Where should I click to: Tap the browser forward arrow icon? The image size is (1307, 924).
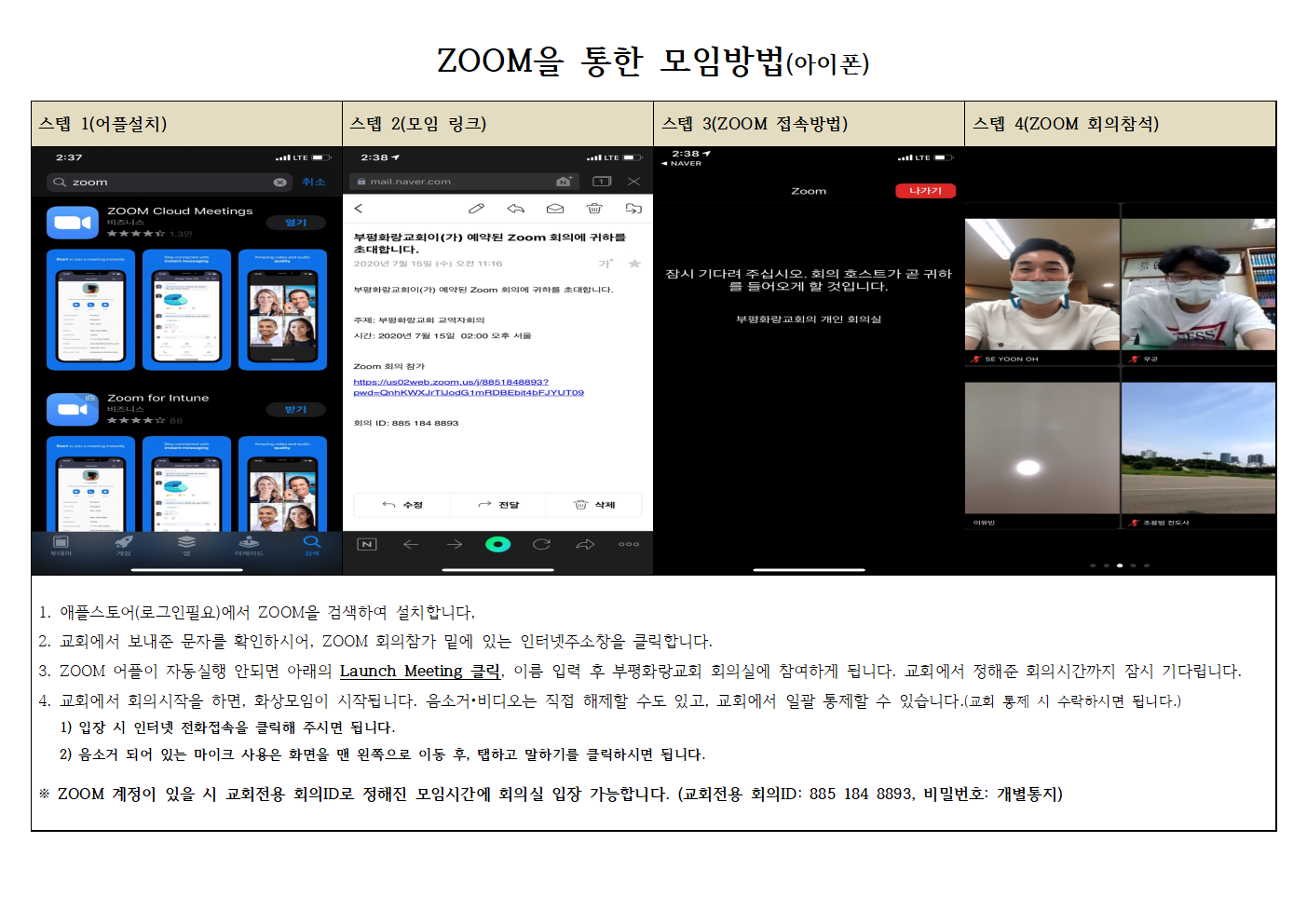(x=455, y=544)
